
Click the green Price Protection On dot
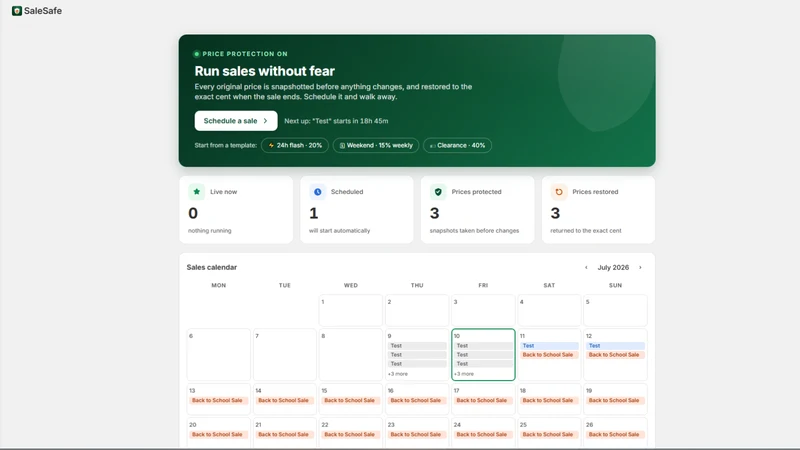[196, 54]
